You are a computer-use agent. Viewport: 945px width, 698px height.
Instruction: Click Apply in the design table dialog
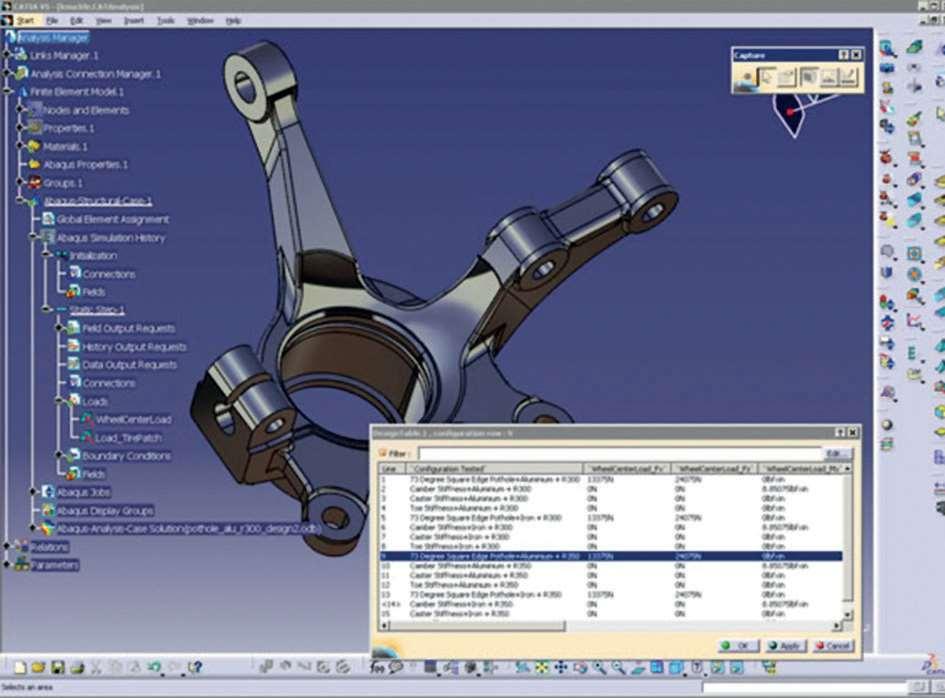(786, 646)
